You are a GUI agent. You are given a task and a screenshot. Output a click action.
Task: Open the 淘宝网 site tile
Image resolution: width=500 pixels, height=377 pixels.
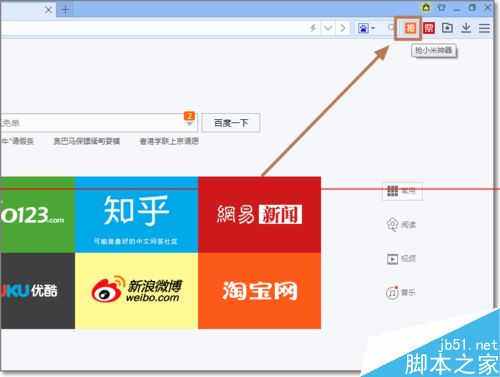259,291
